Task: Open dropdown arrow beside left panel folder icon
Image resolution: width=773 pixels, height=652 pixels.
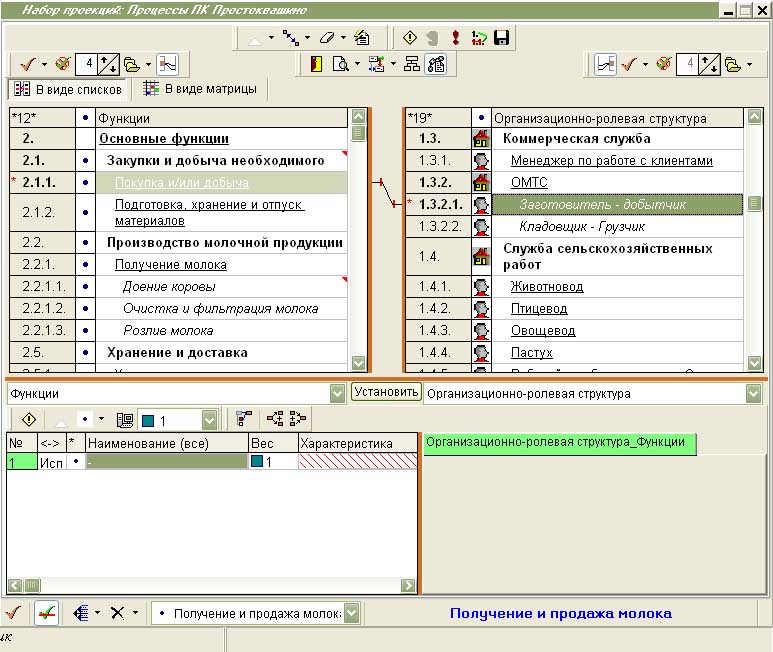Action: 148,64
